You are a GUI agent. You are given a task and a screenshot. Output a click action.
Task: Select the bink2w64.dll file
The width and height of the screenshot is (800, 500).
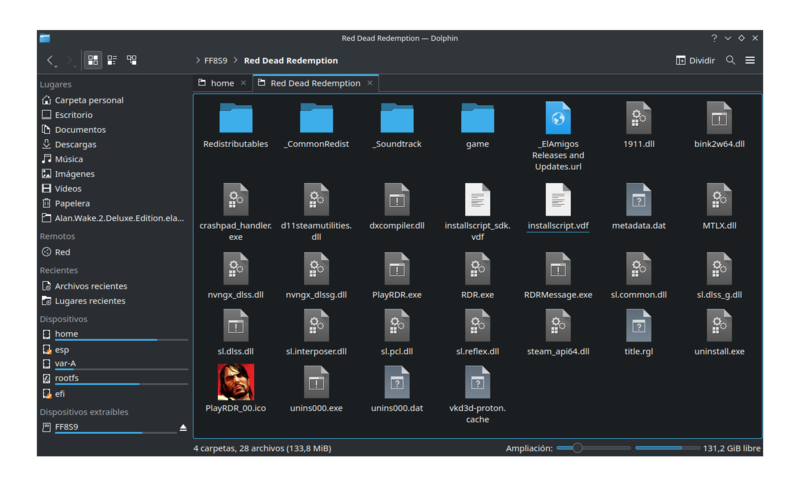pyautogui.click(x=719, y=126)
